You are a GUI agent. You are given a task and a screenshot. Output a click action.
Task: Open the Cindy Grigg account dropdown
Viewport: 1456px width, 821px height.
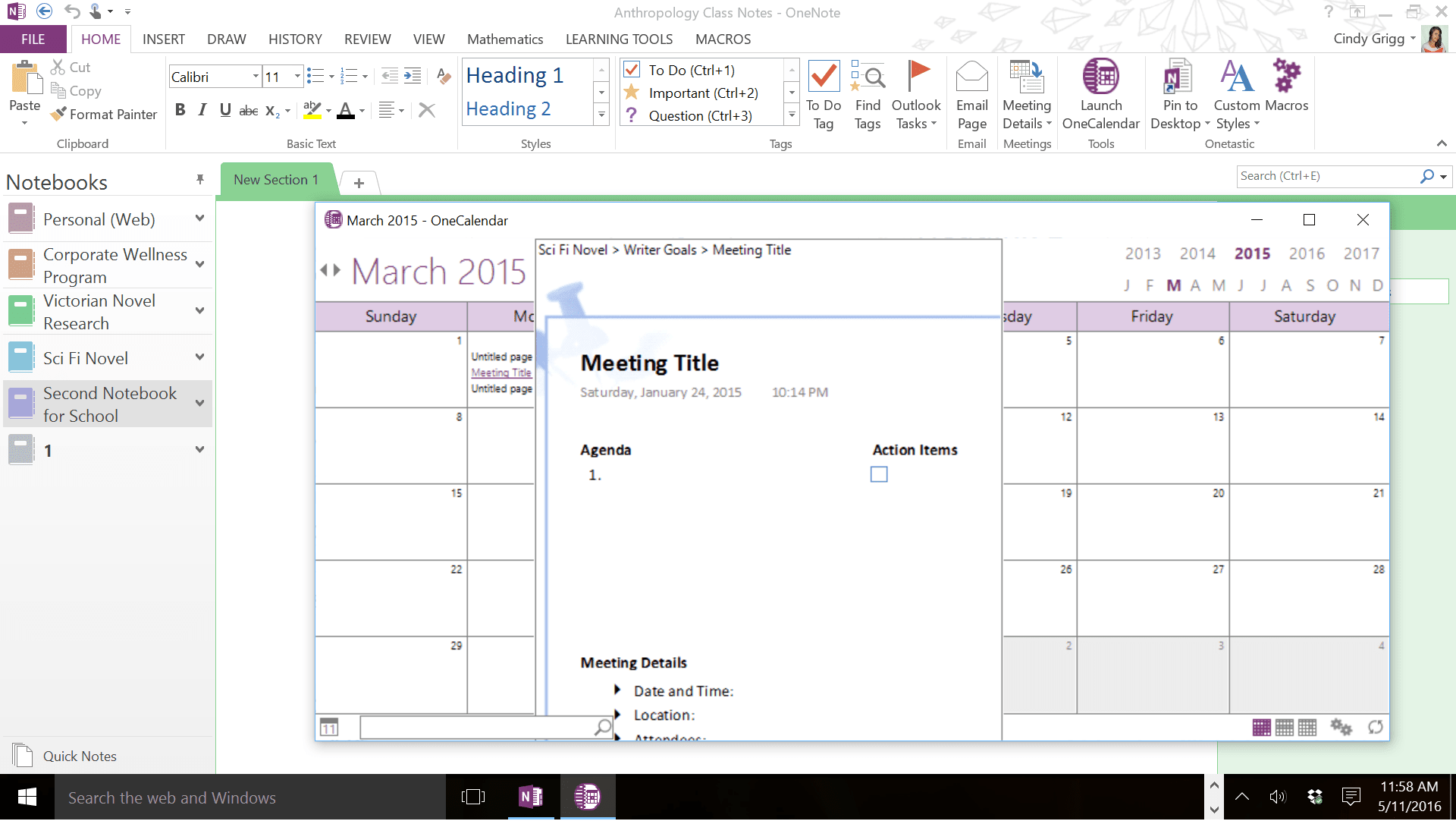[1412, 39]
